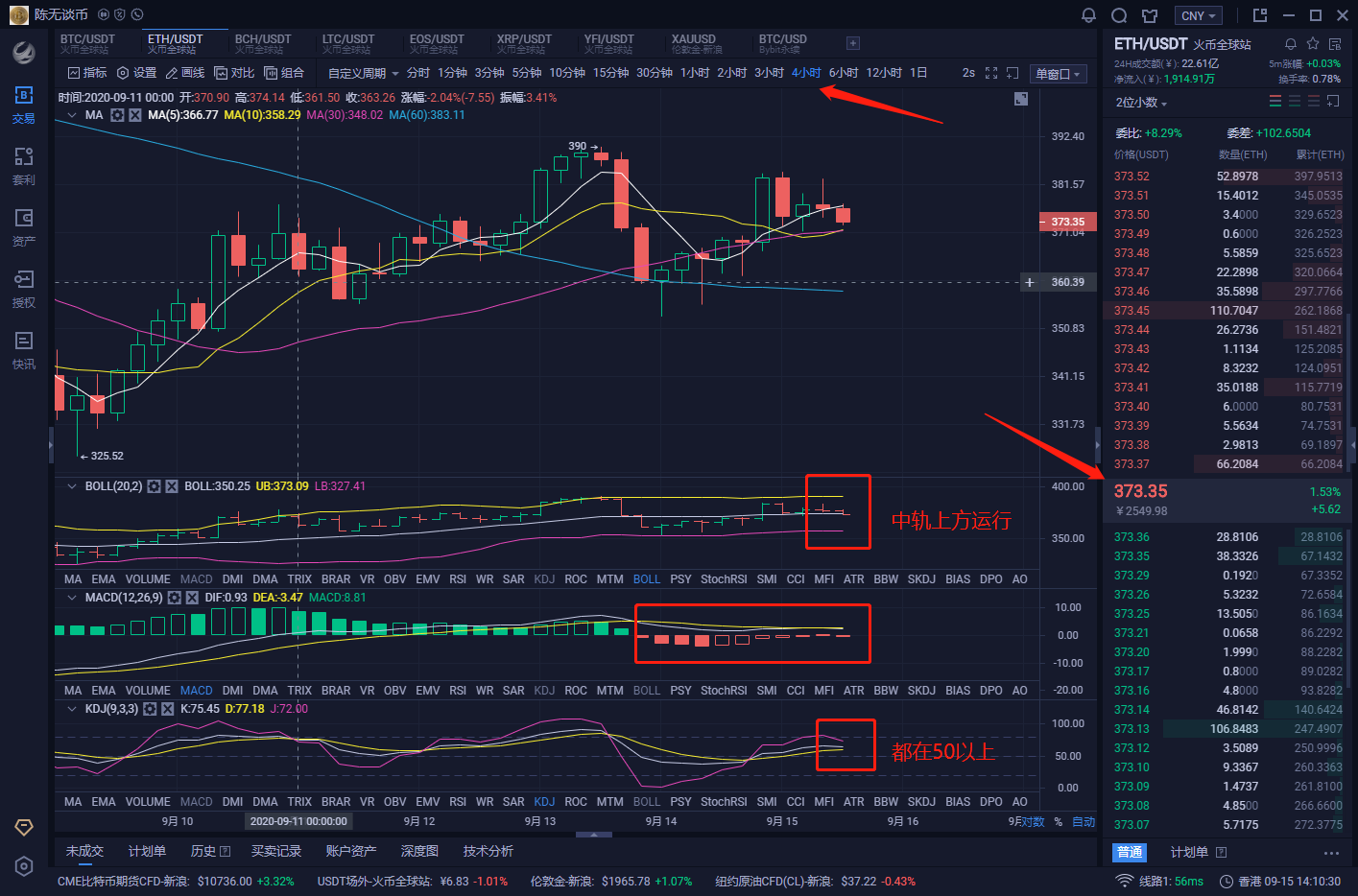Collapse the KDJ panel chevron

point(72,709)
